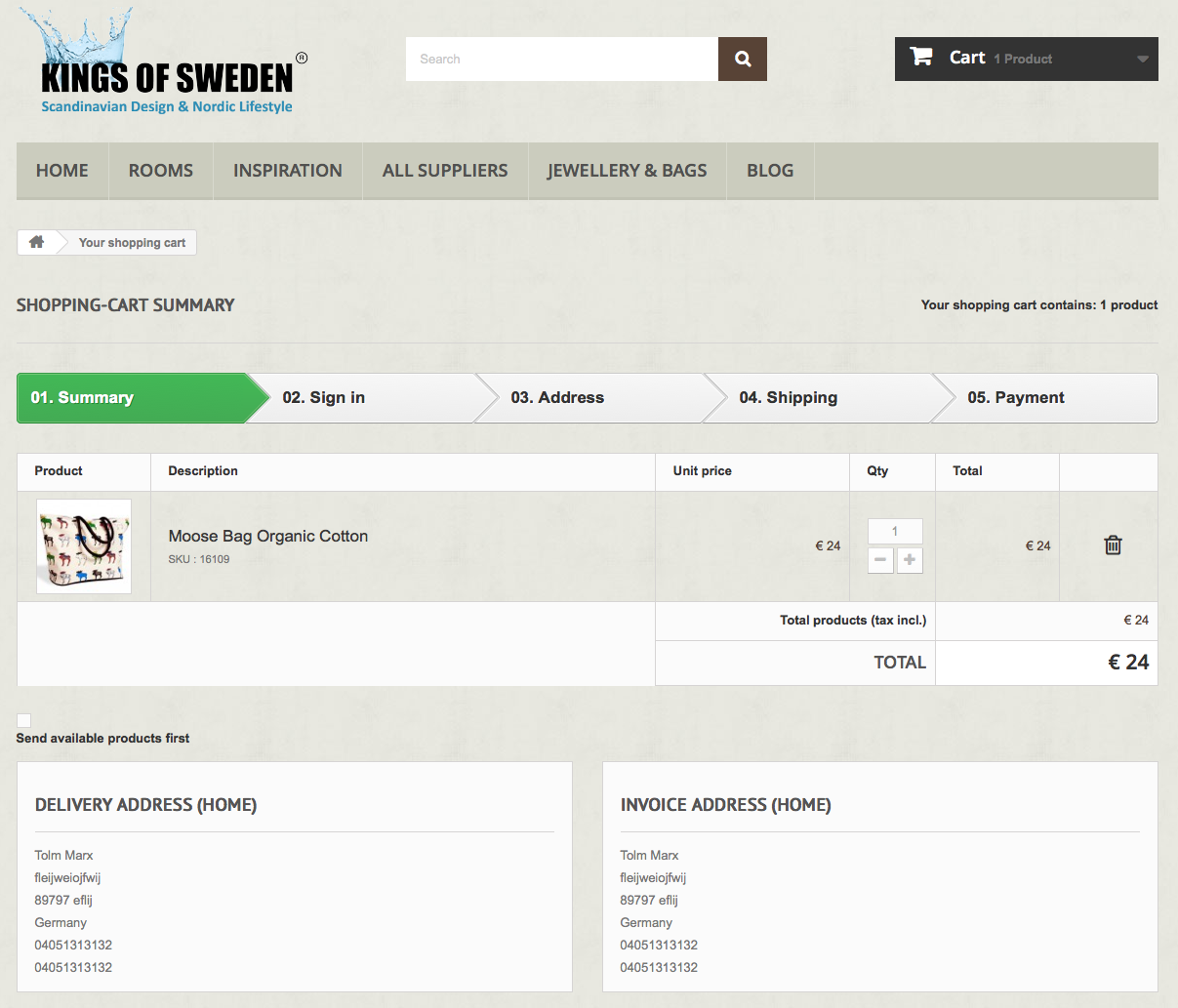The width and height of the screenshot is (1178, 1008).
Task: Click Germany in invoice address
Action: tap(646, 922)
